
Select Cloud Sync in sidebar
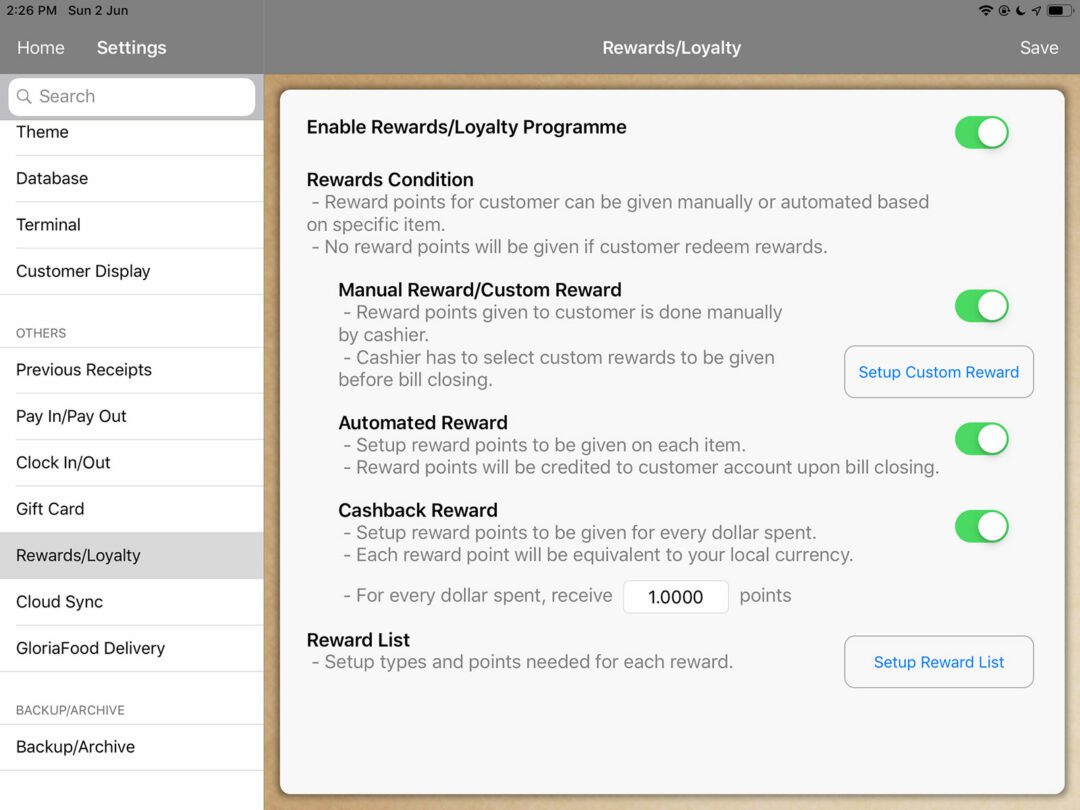pyautogui.click(x=60, y=602)
